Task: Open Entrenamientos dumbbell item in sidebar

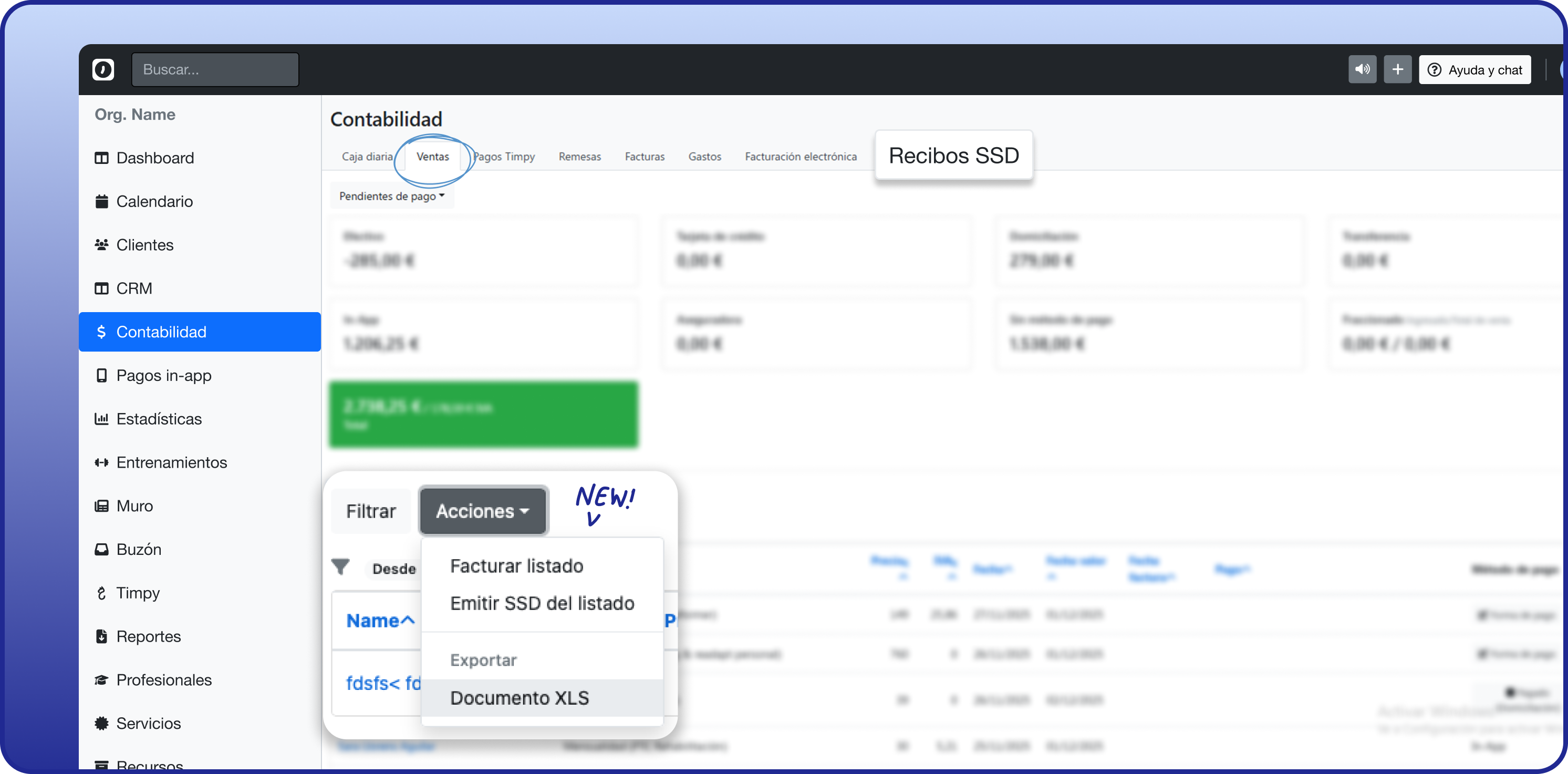Action: click(171, 462)
